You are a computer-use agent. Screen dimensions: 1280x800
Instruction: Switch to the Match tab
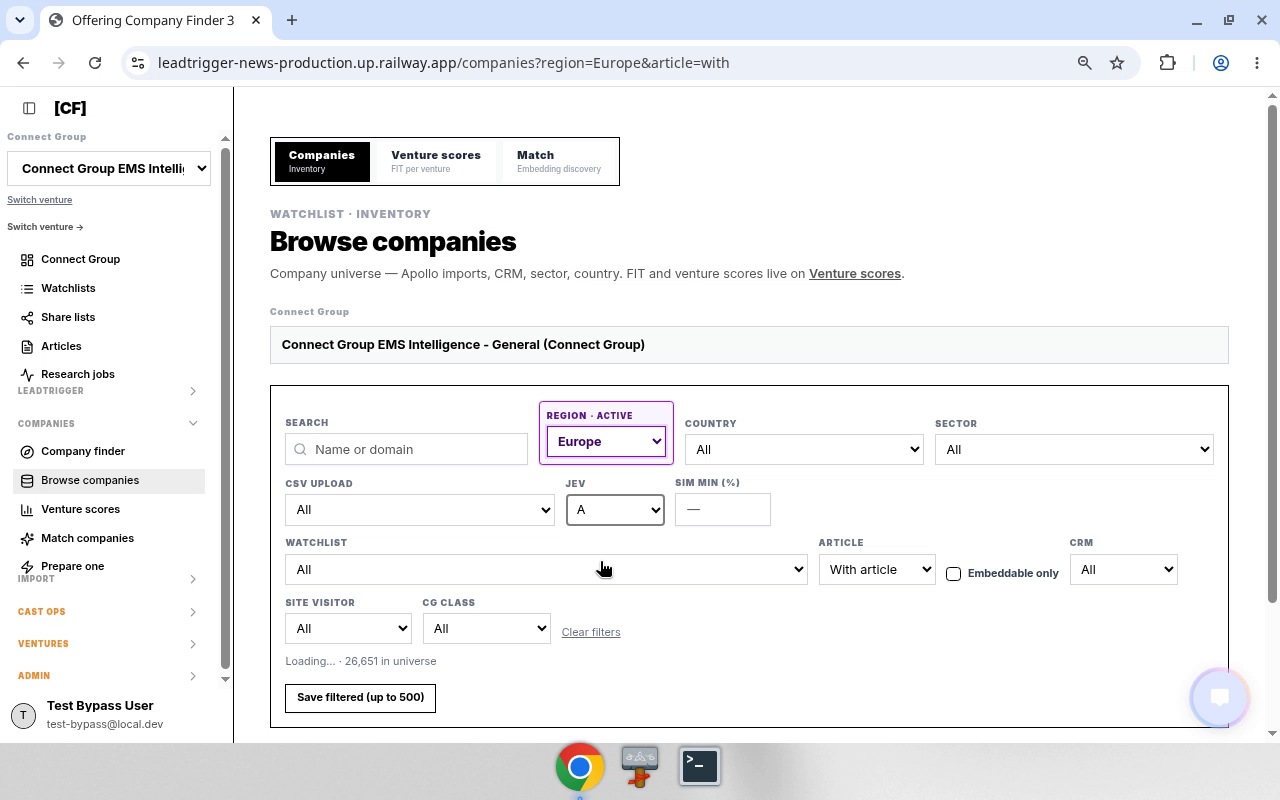click(559, 162)
